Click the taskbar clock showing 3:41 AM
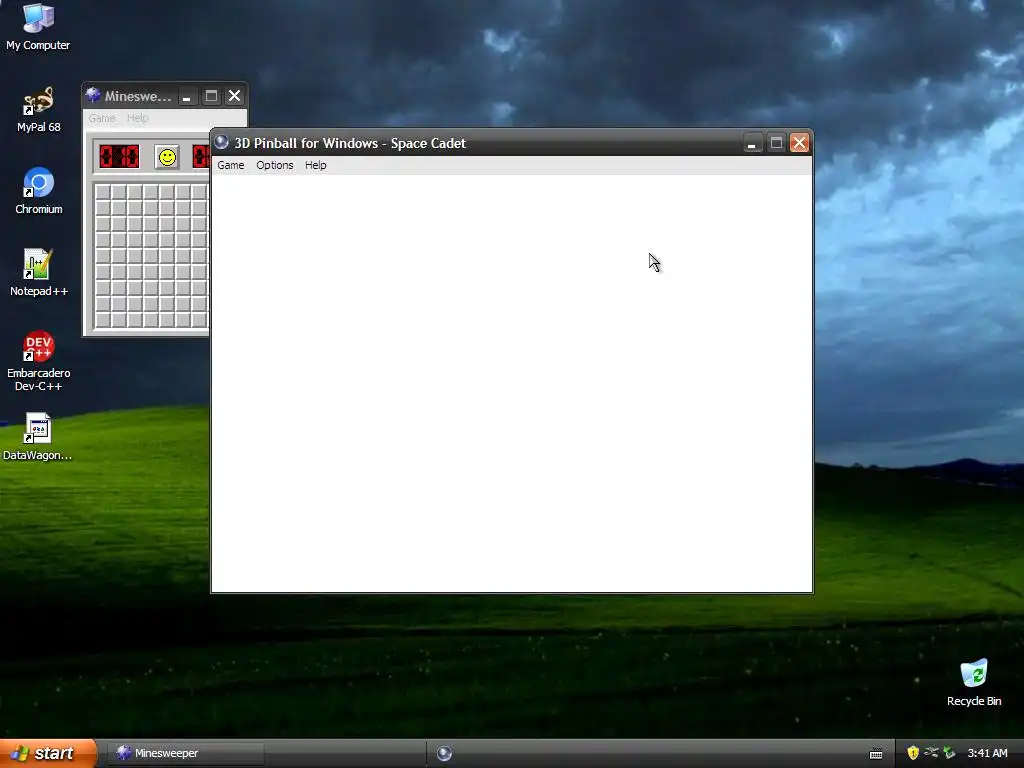Viewport: 1024px width, 768px height. click(x=987, y=753)
